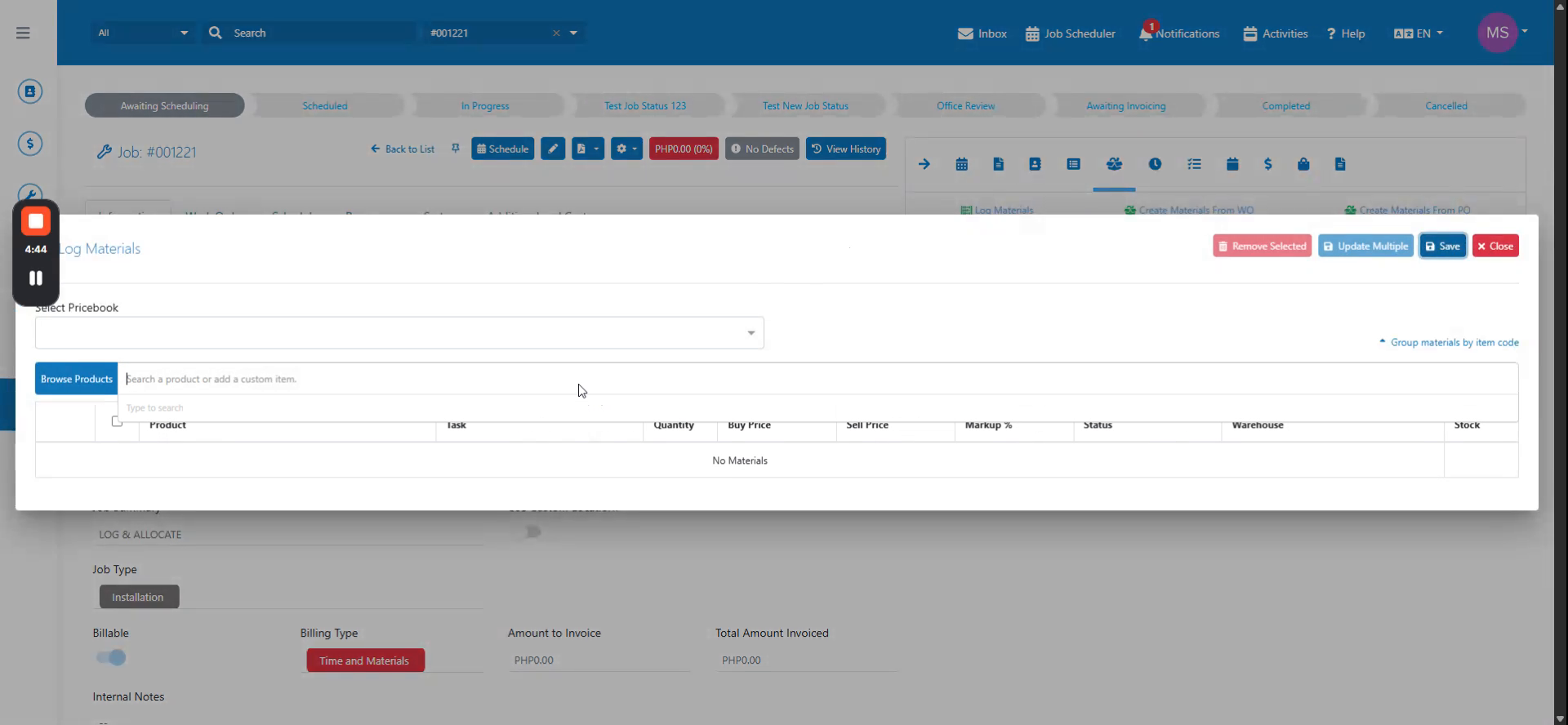The image size is (1568, 725).
Task: Mark job as Completed
Action: [x=1285, y=105]
